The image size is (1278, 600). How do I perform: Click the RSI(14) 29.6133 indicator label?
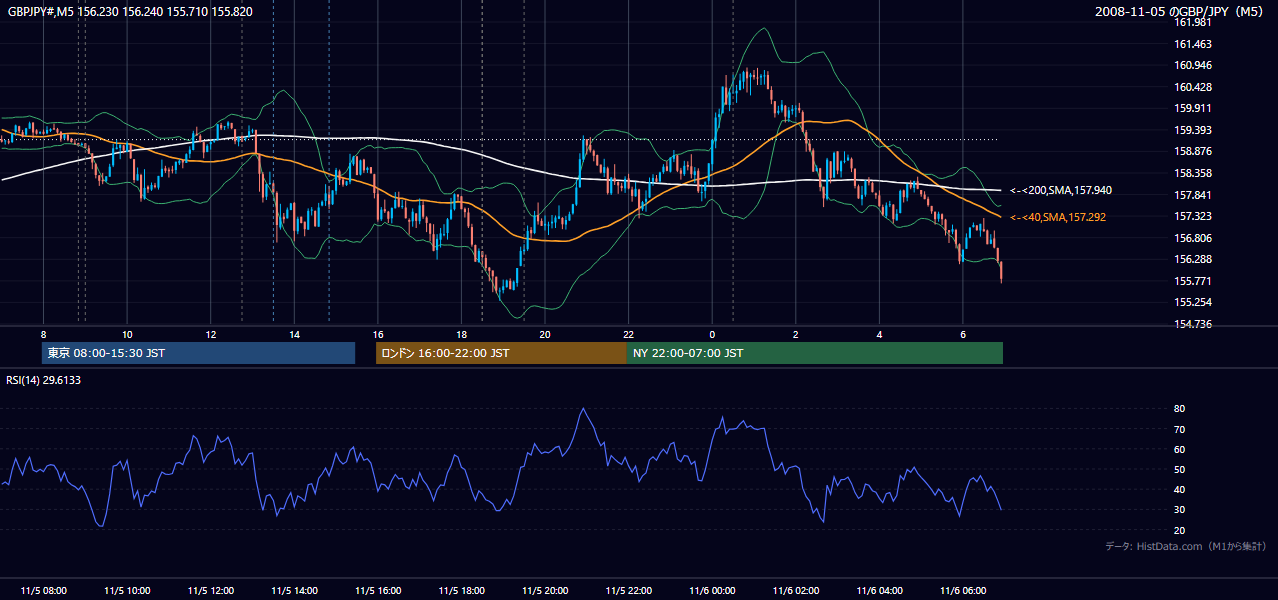coord(44,380)
